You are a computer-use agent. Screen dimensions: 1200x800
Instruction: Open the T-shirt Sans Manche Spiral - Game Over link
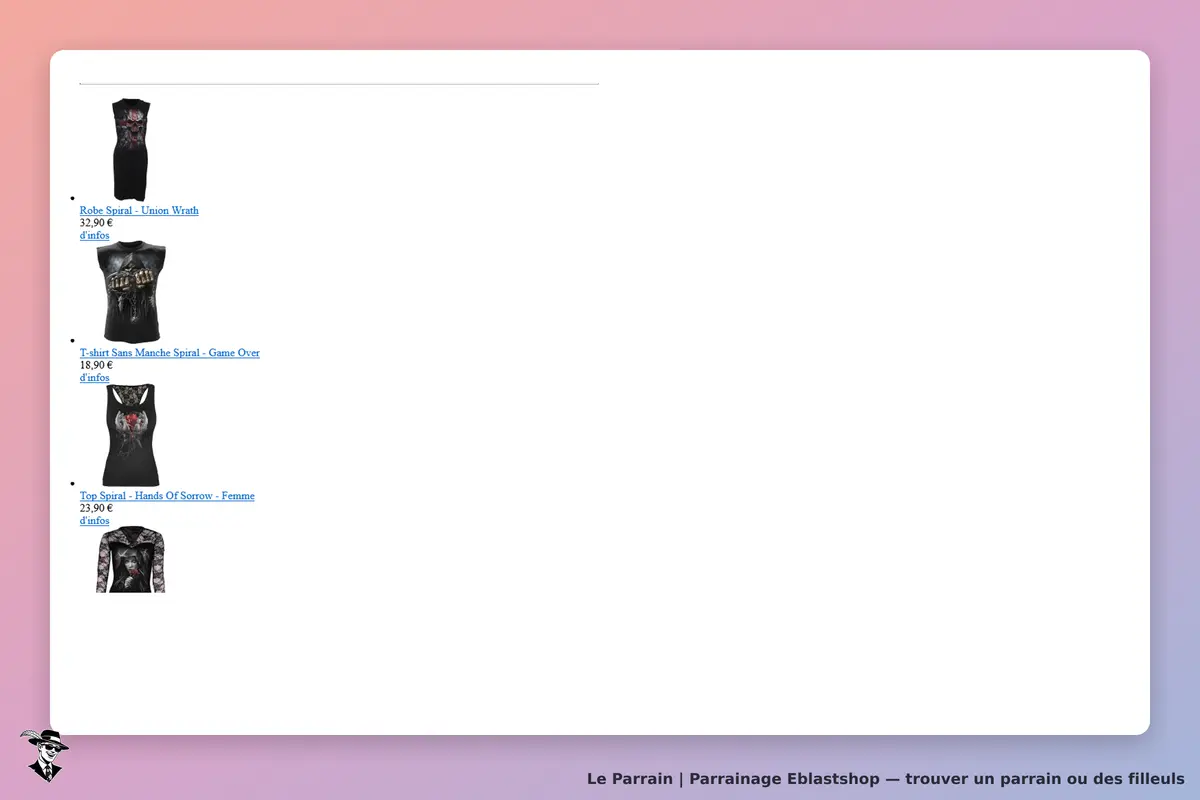(x=170, y=353)
